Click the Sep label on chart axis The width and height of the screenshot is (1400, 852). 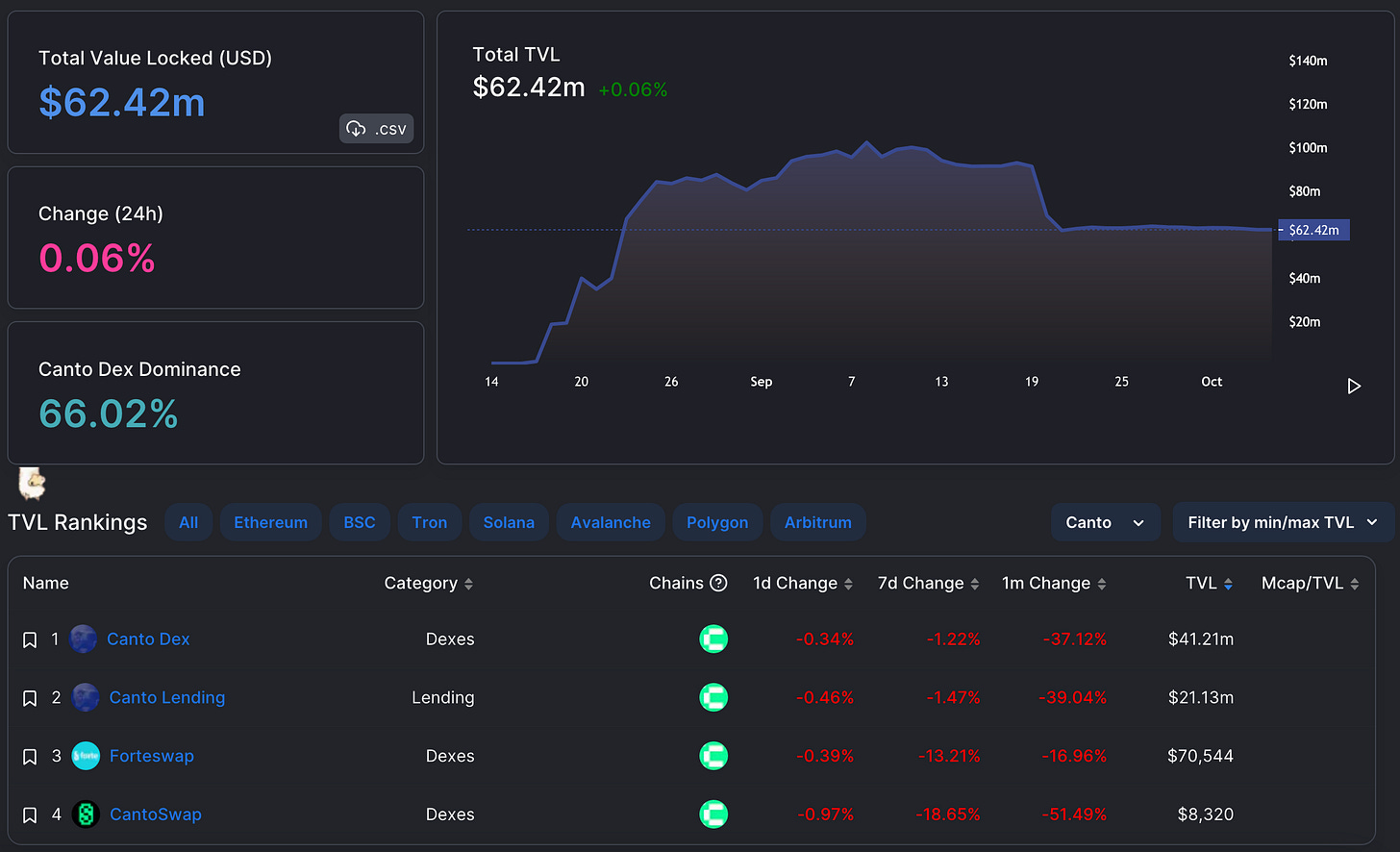click(762, 382)
